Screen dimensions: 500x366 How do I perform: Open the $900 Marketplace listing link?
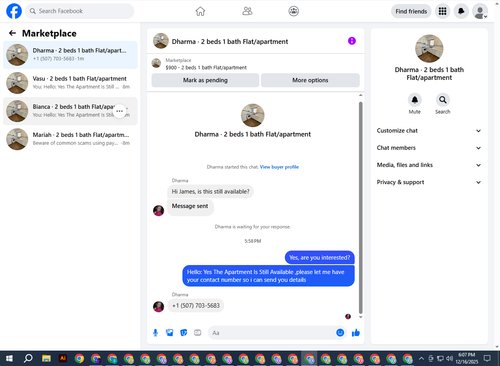click(206, 68)
